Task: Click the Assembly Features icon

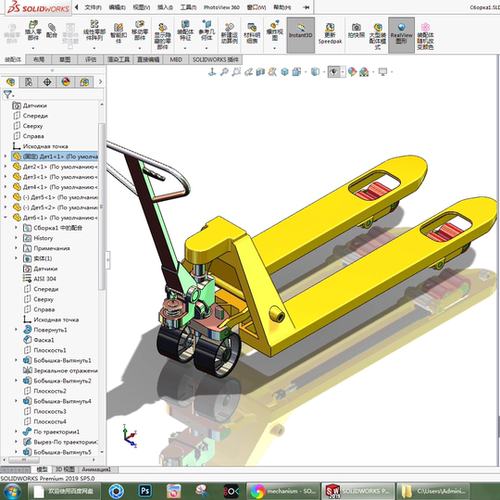Action: pos(185,24)
